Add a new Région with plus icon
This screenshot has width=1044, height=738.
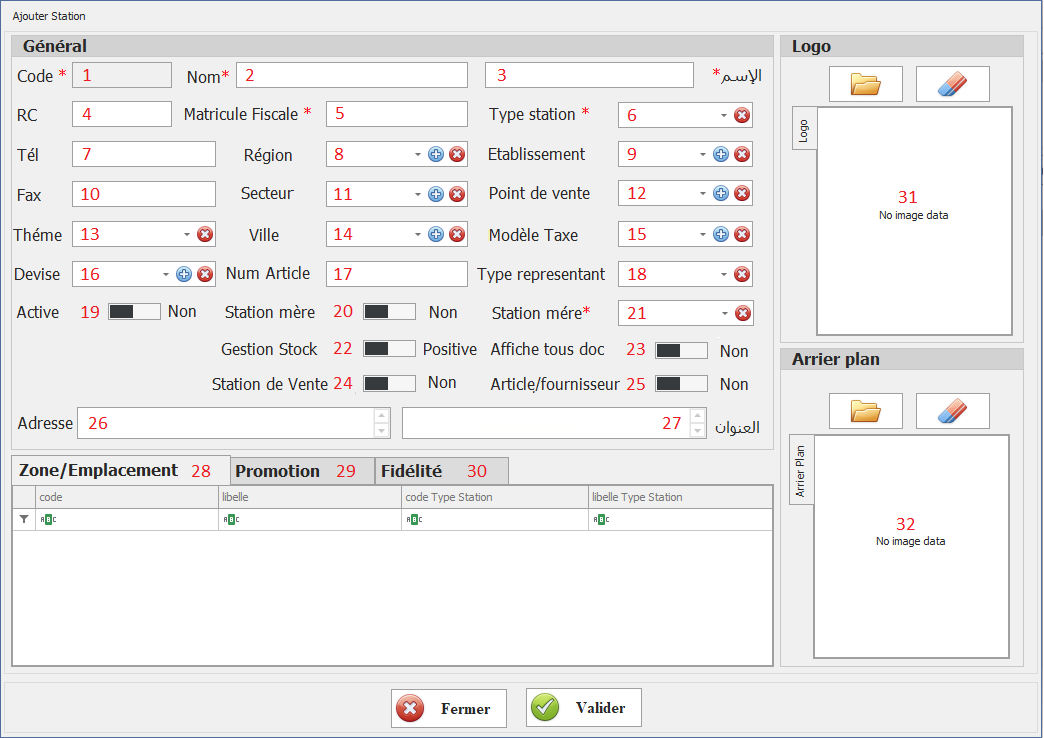pos(436,154)
